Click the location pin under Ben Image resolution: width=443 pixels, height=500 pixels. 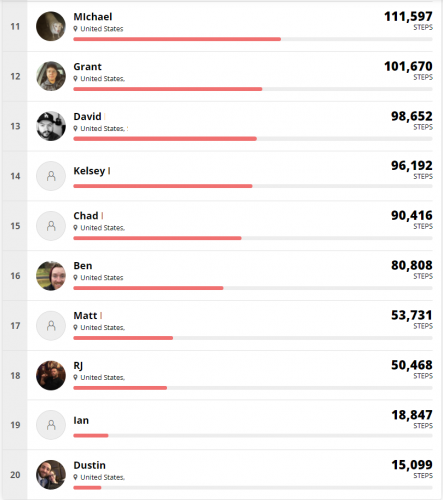[x=76, y=278]
